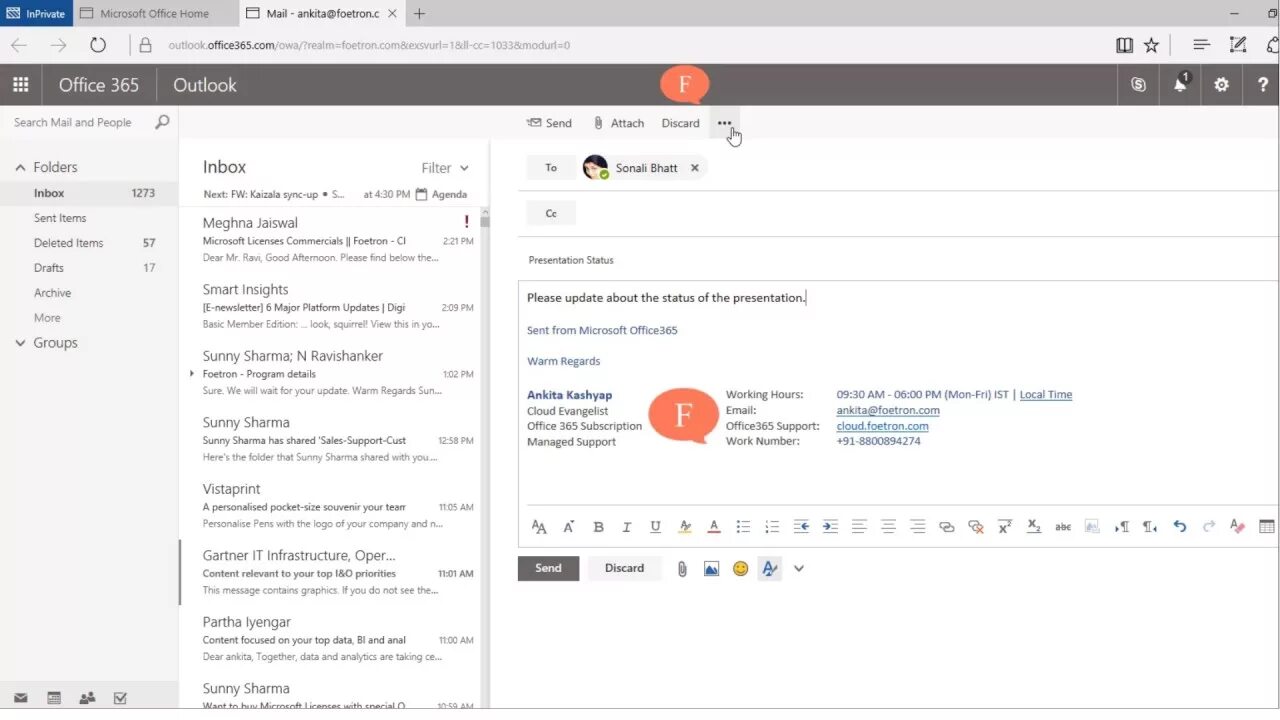1280x720 pixels.
Task: Apply superscript formatting
Action: click(x=1005, y=527)
